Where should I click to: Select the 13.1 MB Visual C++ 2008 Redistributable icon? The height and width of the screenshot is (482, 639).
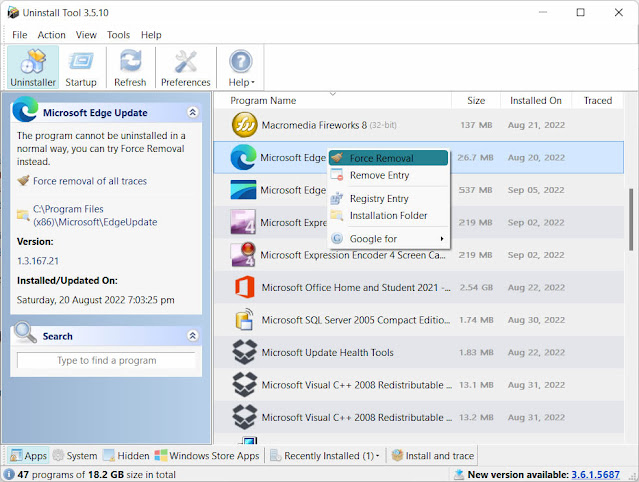tap(245, 385)
